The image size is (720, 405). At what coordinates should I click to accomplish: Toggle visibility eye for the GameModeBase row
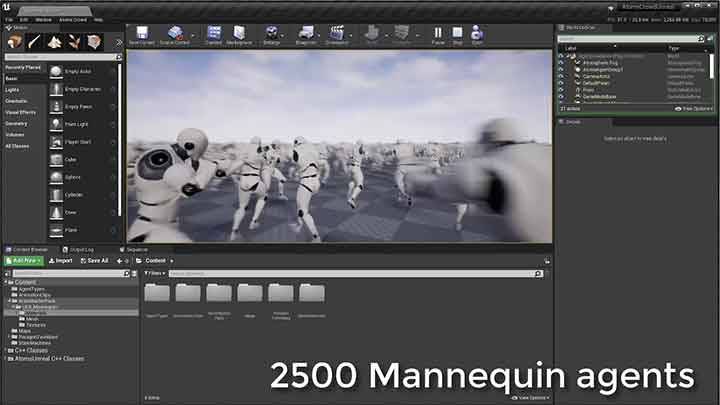coord(561,97)
